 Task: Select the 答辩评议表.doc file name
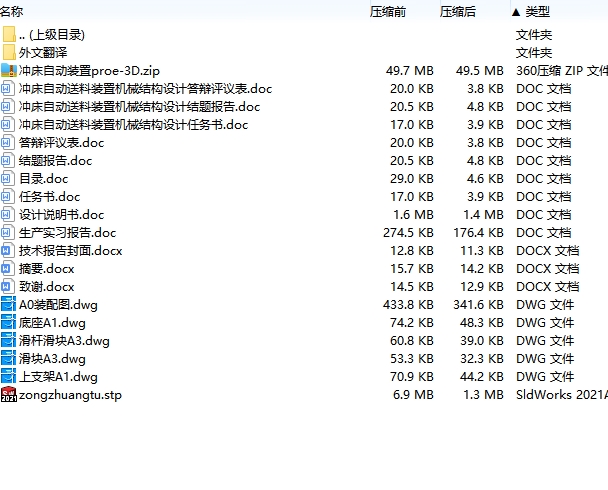(61, 143)
